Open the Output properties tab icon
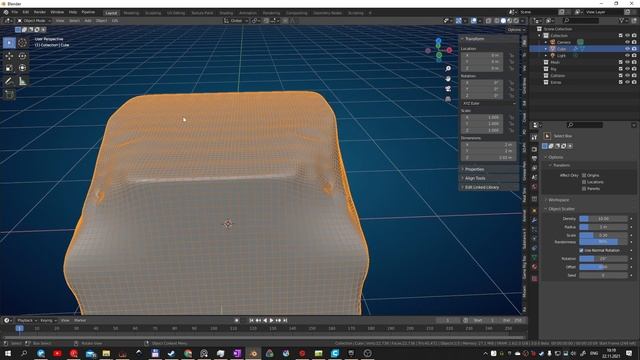The image size is (640, 360). 534,159
